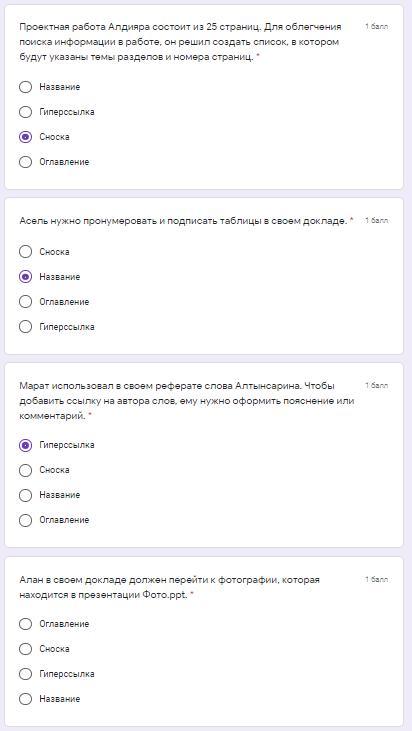This screenshot has height=731, width=412.
Task: Click the Асель tables question text
Action: 184,221
